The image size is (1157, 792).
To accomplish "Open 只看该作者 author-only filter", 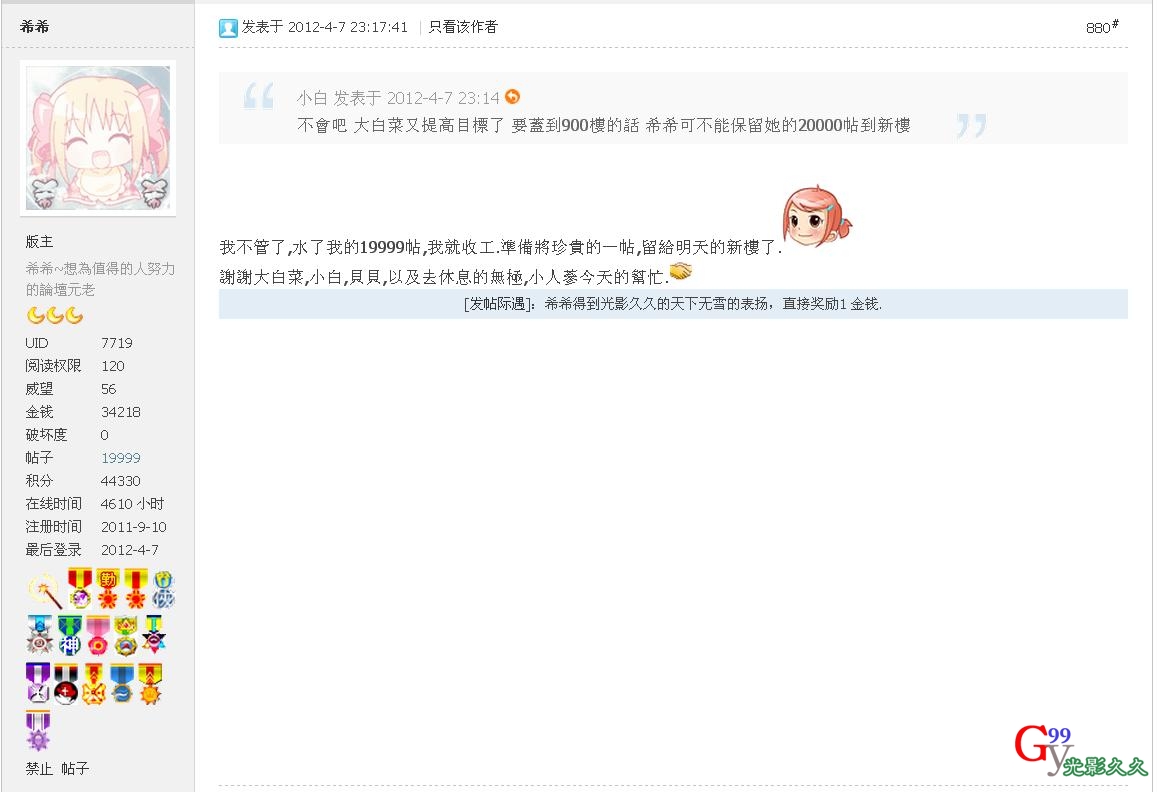I will pos(463,27).
